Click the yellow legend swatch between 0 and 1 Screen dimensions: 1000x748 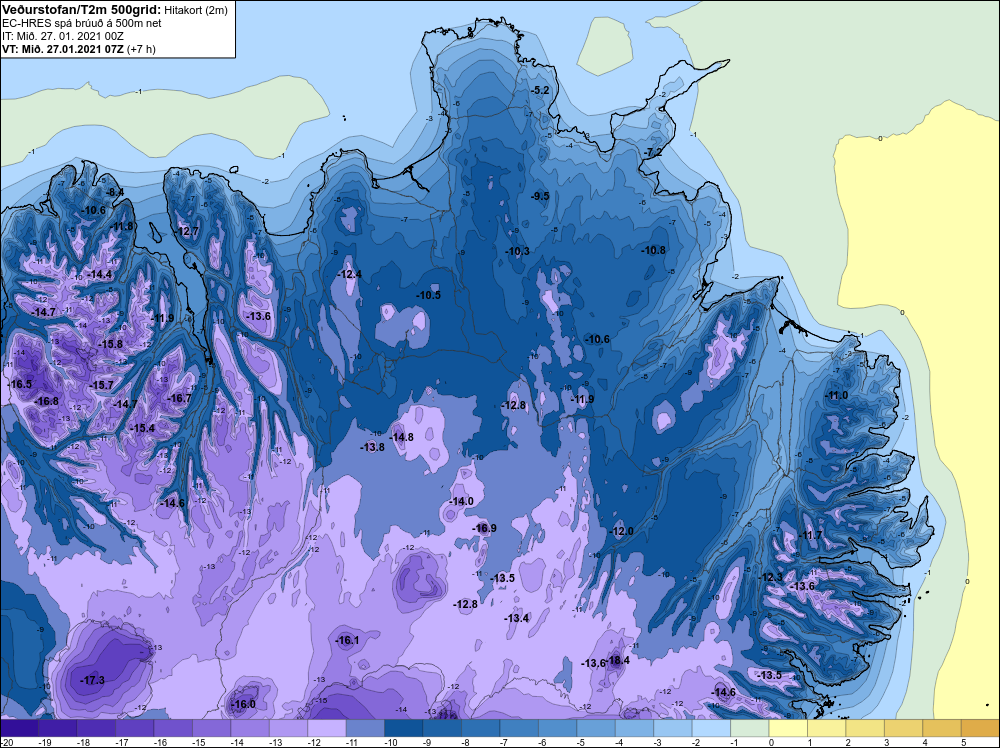click(788, 728)
